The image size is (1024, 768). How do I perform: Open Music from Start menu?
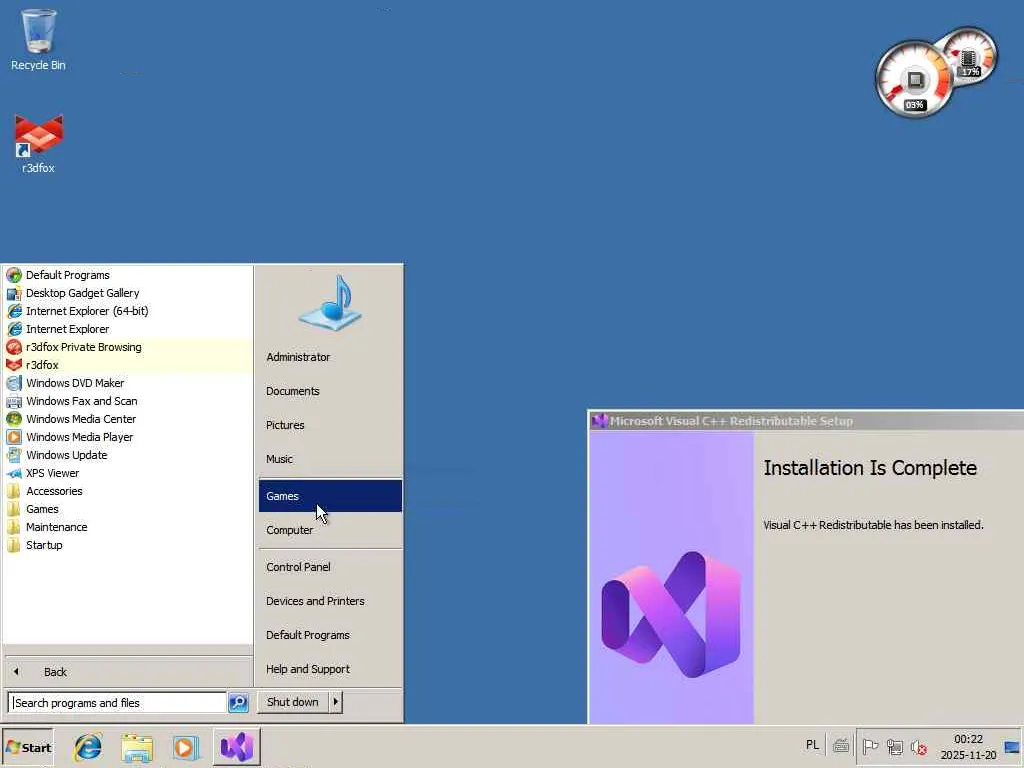pos(330,459)
